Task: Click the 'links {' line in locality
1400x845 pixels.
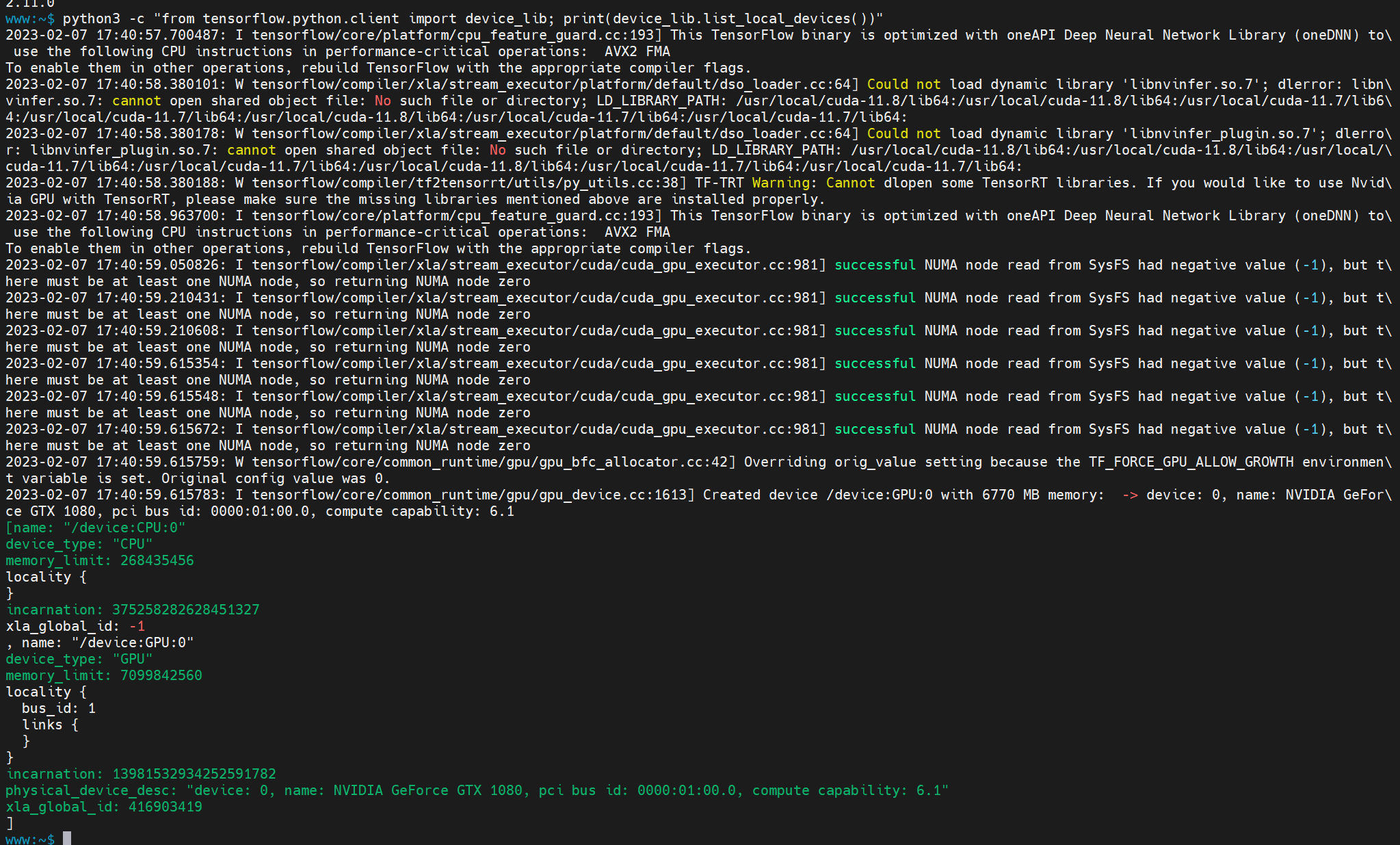Action: coord(51,725)
